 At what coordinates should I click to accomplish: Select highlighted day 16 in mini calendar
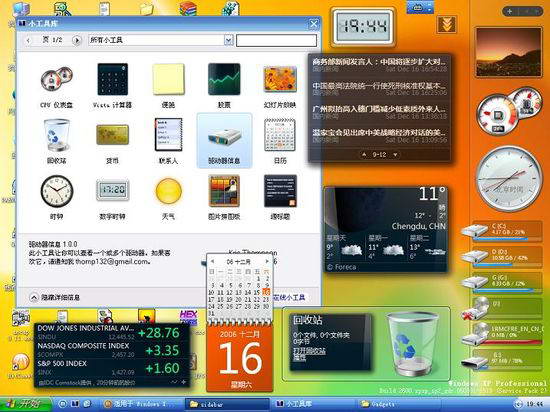pos(266,292)
